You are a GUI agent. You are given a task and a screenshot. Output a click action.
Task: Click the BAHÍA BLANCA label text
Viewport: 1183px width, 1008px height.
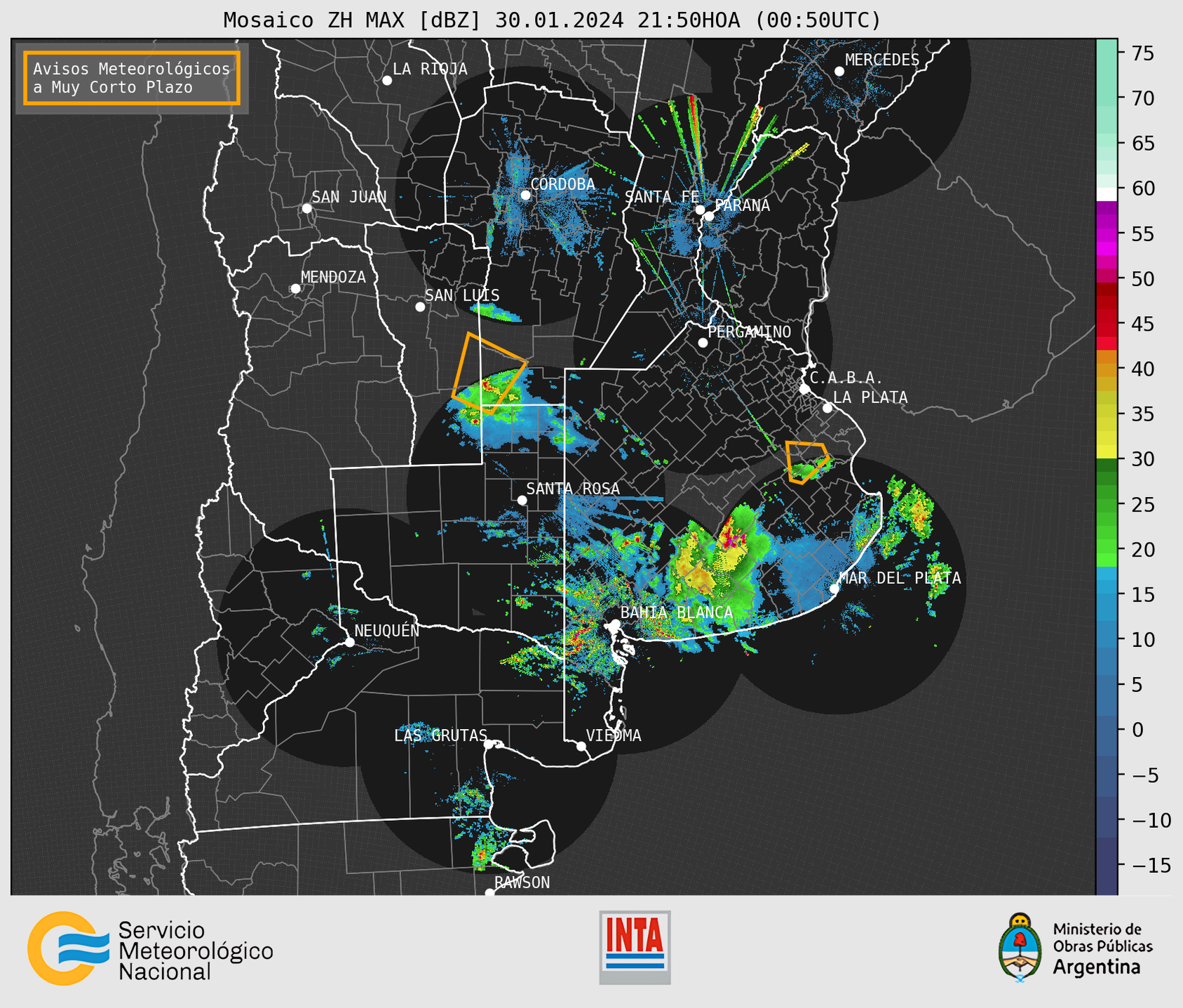pyautogui.click(x=676, y=613)
